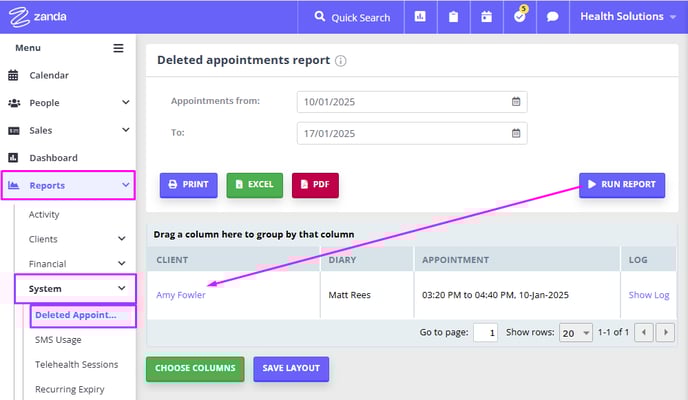Open the Activity report
688x400 pixels.
44,214
